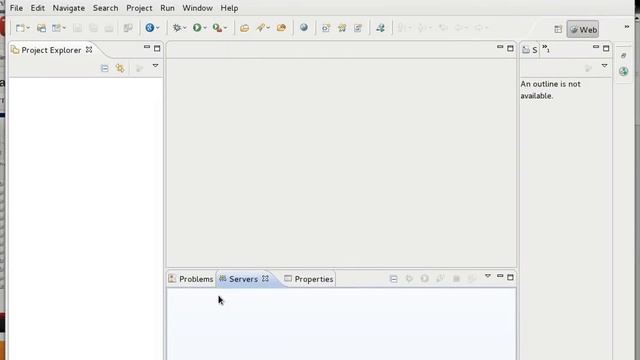Select the Properties tab

(309, 279)
